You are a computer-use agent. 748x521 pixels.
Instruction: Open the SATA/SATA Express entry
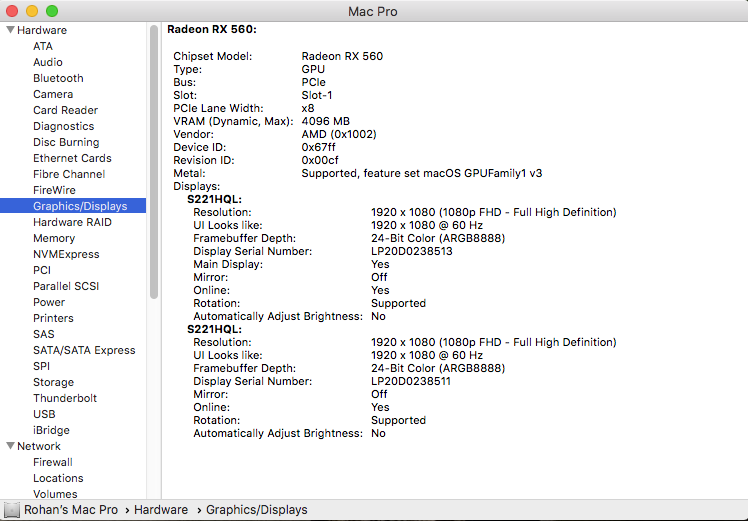84,350
